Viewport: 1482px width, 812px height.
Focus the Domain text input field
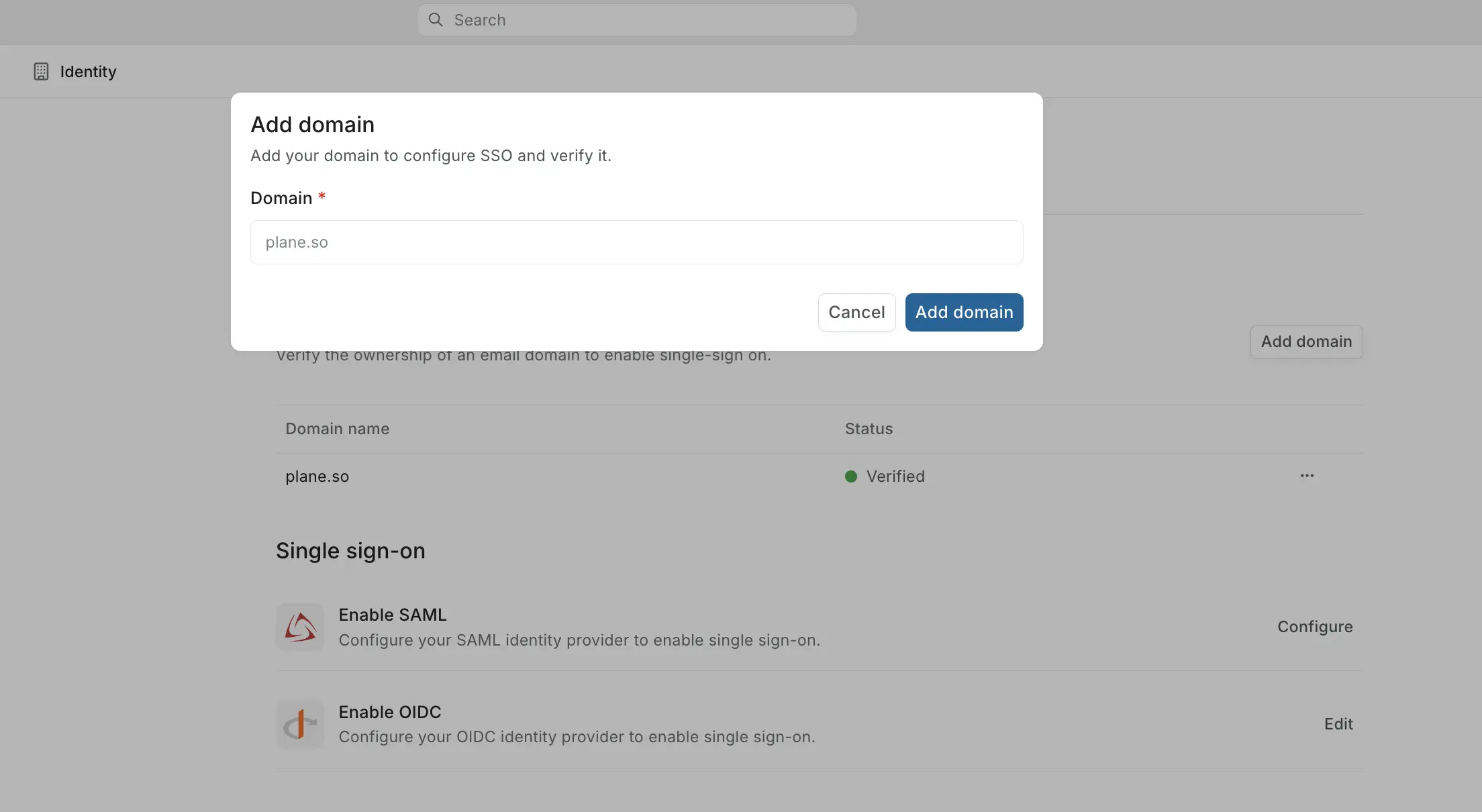click(636, 242)
